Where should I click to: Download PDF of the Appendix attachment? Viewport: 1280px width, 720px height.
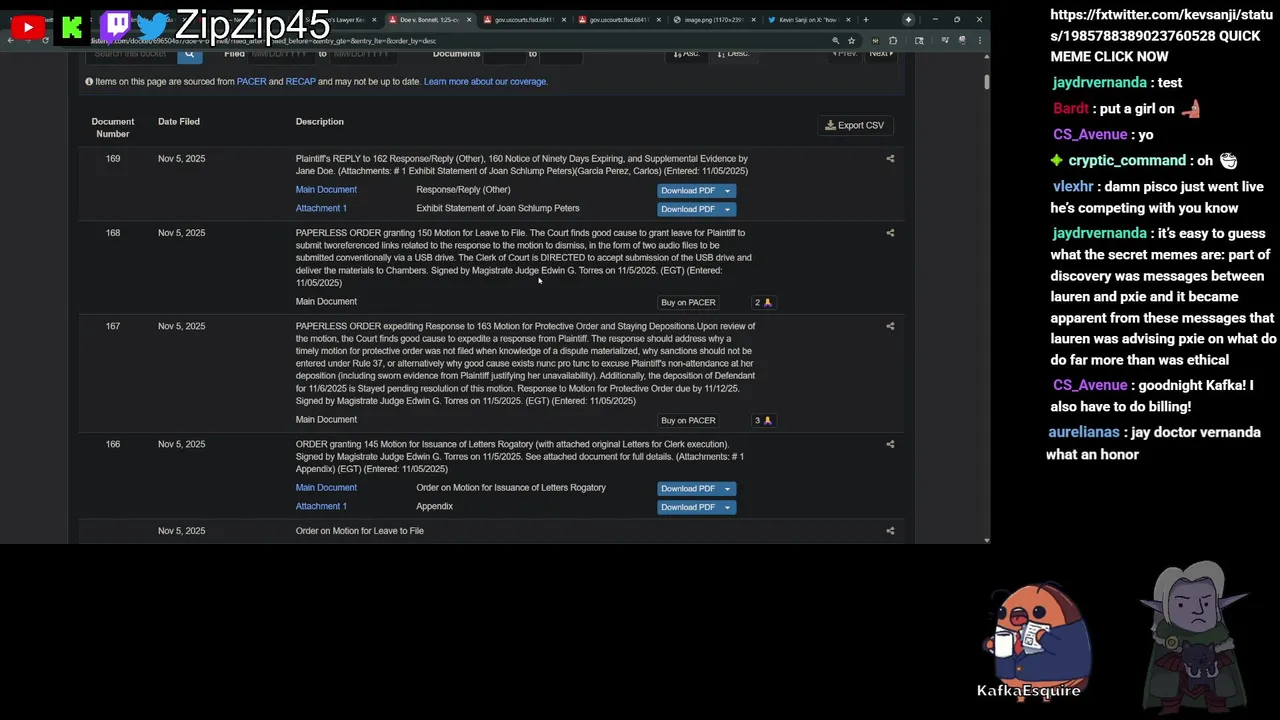tap(688, 507)
